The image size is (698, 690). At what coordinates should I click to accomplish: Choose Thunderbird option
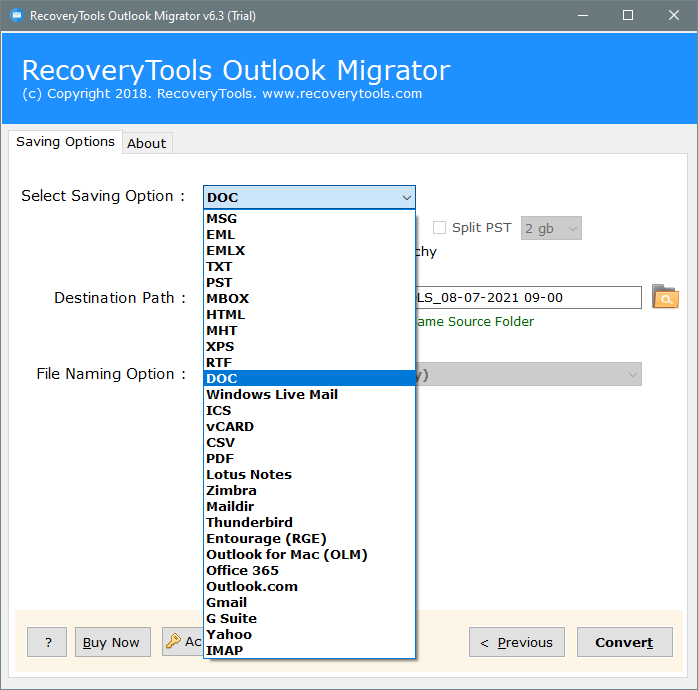[x=309, y=523]
